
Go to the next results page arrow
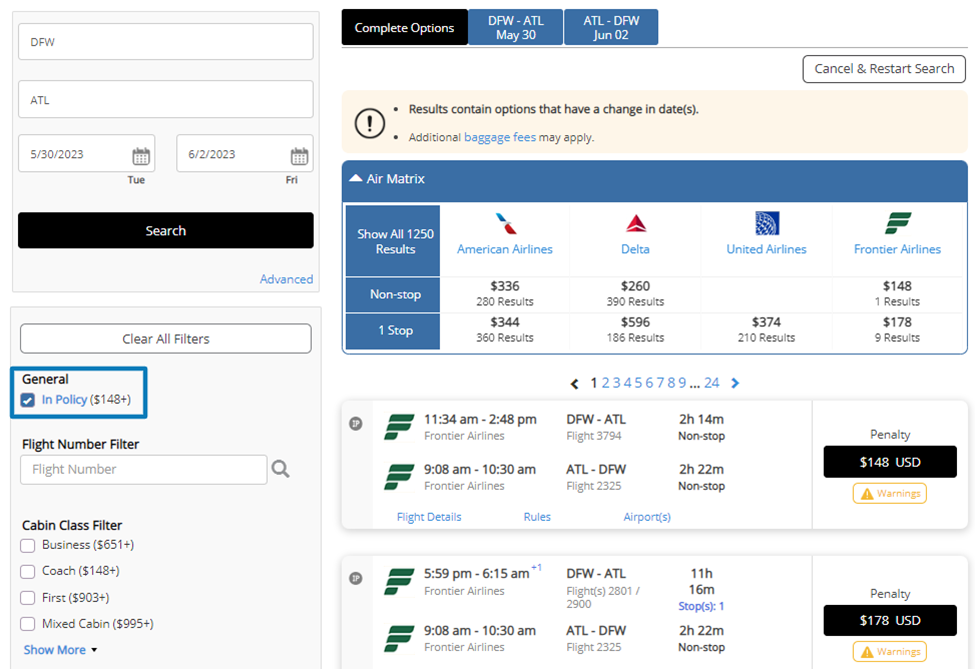[735, 383]
